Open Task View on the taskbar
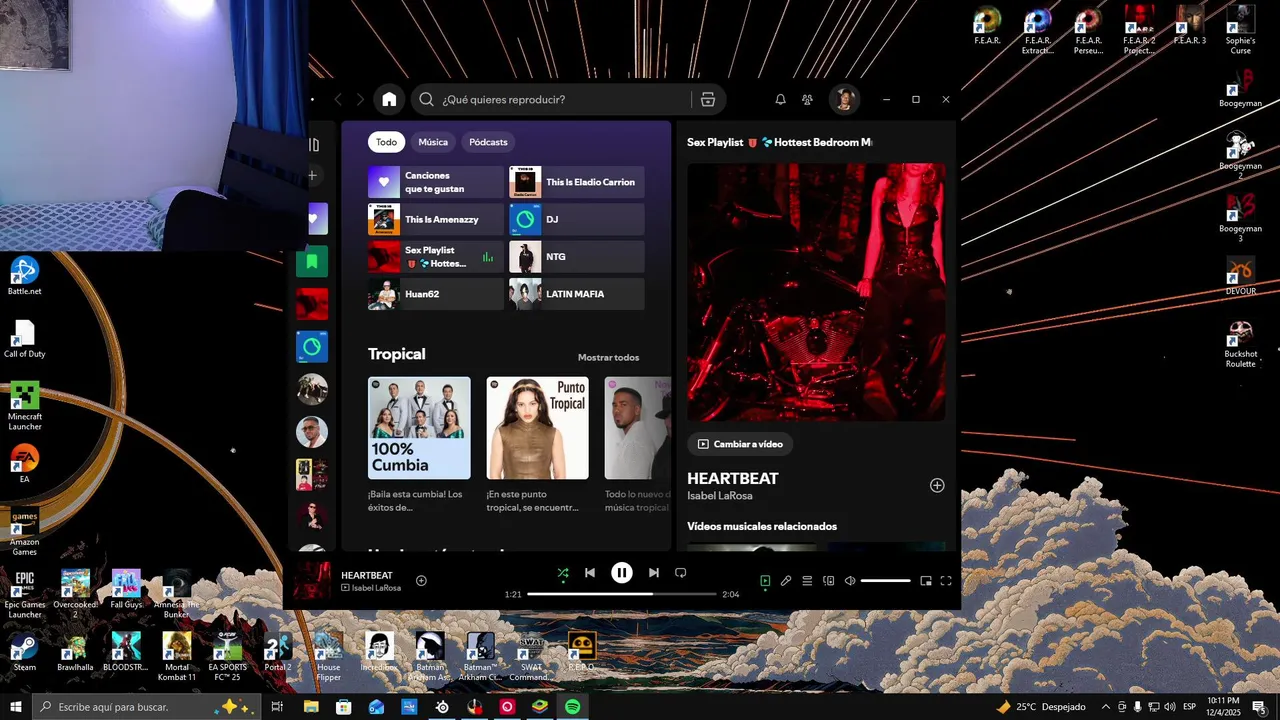 (278, 707)
